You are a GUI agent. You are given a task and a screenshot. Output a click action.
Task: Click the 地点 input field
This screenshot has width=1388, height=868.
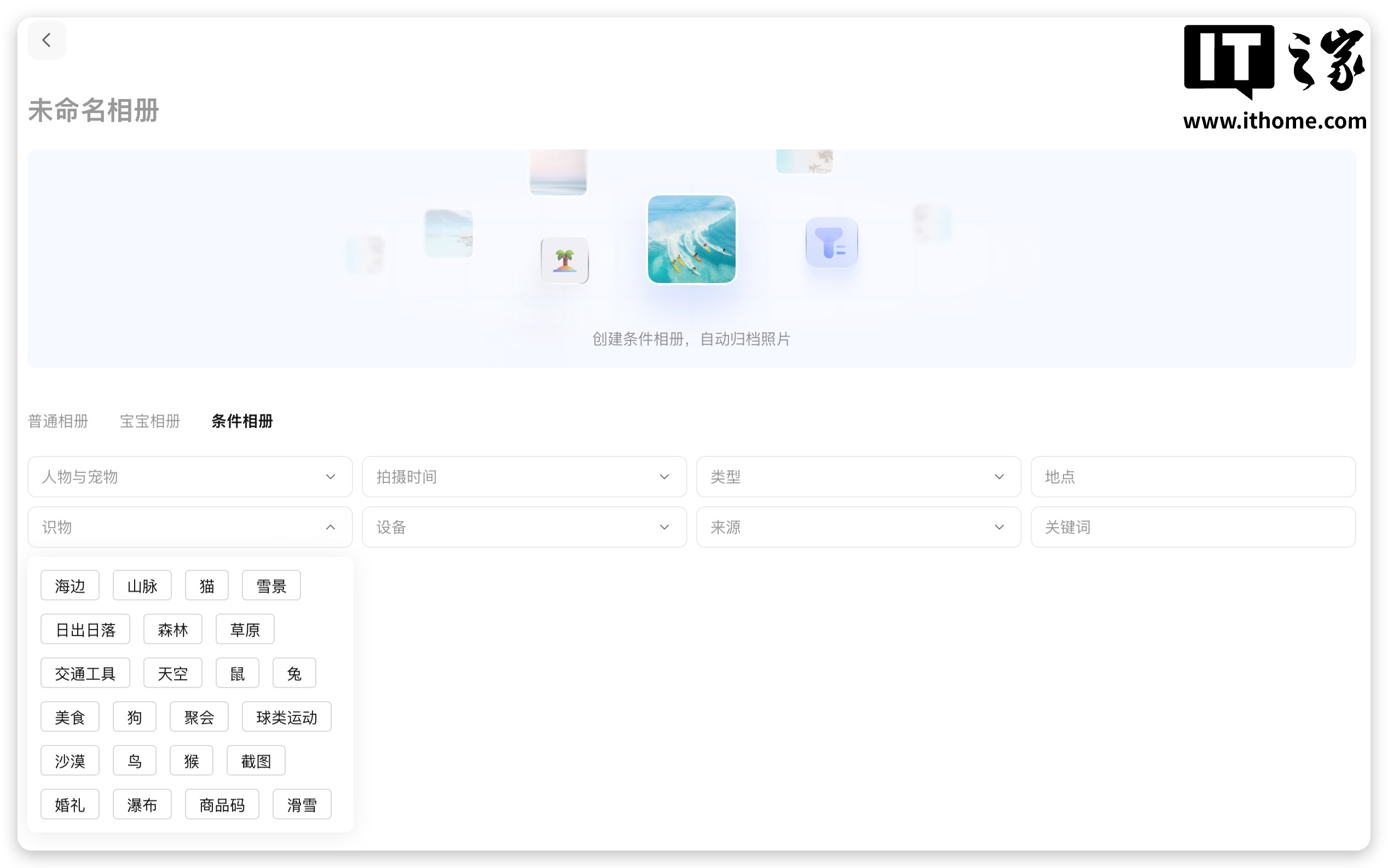(x=1193, y=477)
